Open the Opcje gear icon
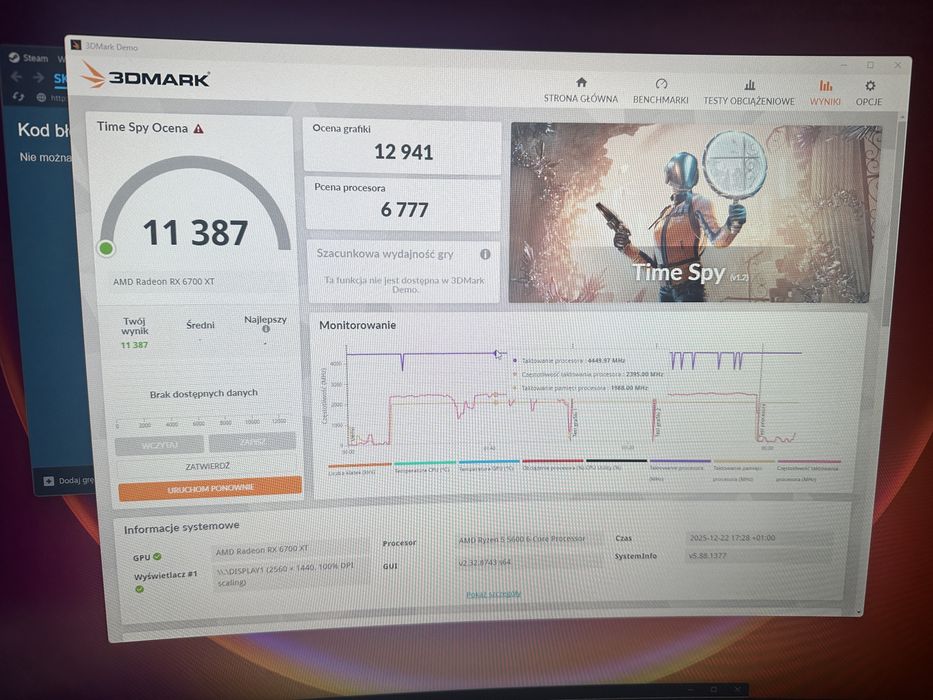 coord(870,86)
